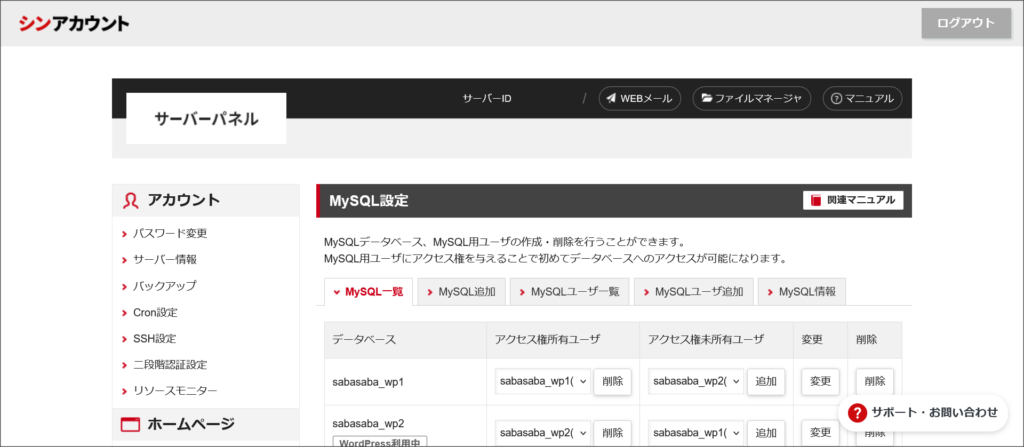Click the sabasaba_wp1 database name

click(368, 382)
